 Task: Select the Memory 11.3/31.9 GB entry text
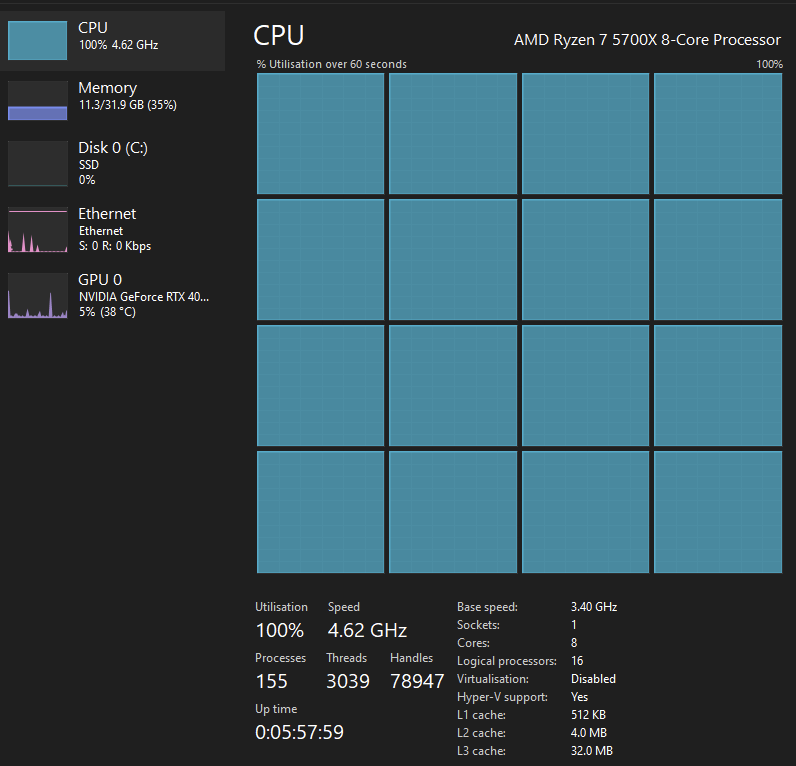pos(127,105)
